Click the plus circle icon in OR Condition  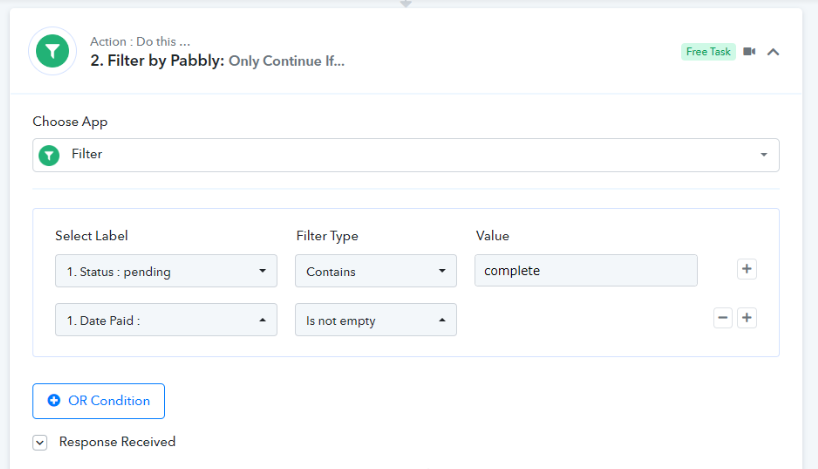pyautogui.click(x=54, y=400)
